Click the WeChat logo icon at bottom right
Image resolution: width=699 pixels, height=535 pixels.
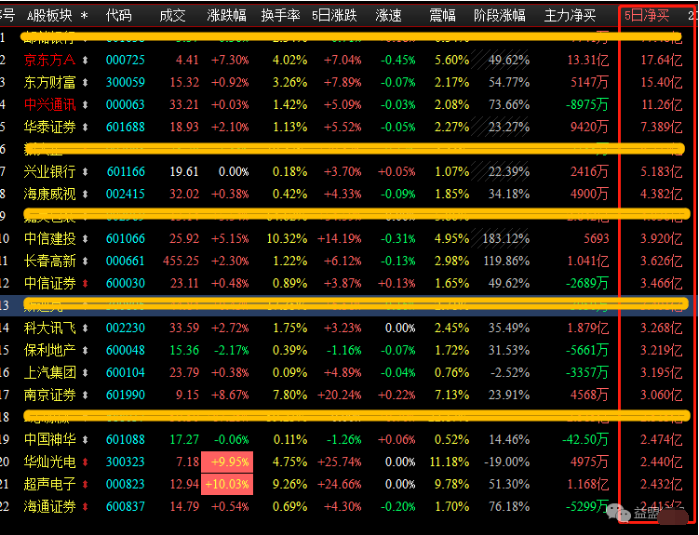pos(618,512)
